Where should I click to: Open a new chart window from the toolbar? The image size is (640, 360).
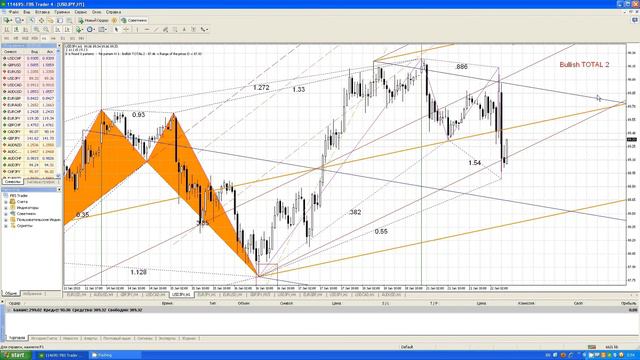[x=6, y=20]
